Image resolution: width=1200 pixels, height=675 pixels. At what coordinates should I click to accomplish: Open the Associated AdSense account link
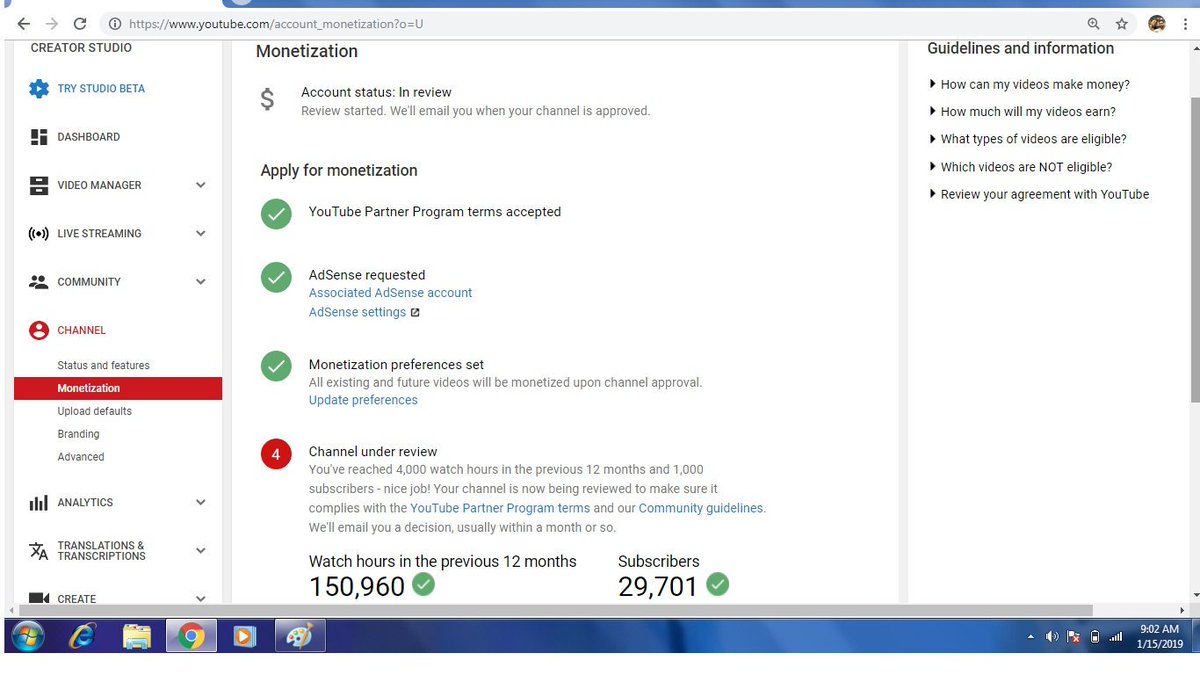tap(390, 293)
